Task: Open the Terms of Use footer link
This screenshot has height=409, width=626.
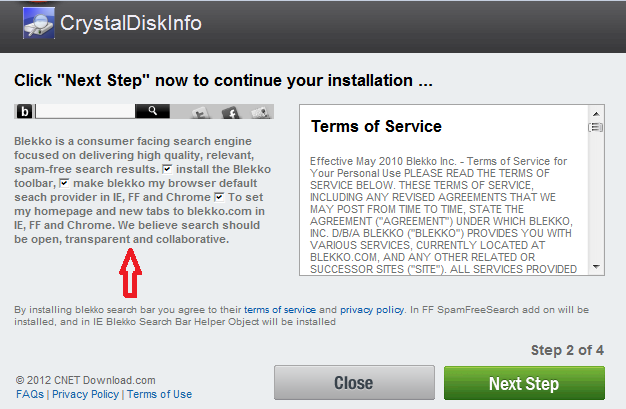Action: tap(159, 394)
